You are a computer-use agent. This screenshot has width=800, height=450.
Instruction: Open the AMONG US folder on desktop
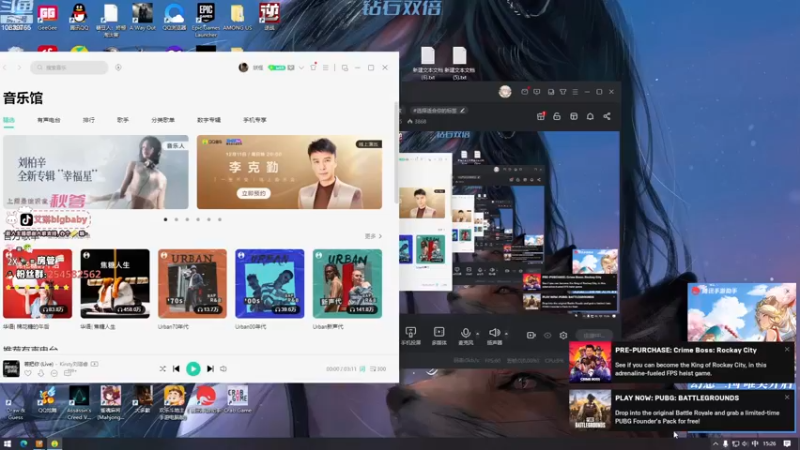[x=237, y=18]
